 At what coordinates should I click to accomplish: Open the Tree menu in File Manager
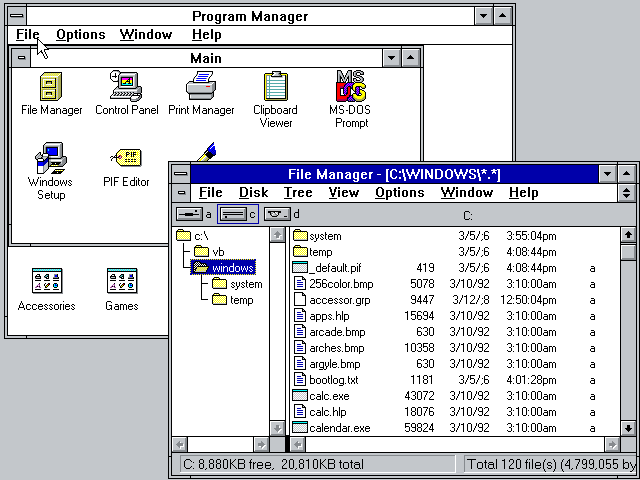[x=298, y=193]
